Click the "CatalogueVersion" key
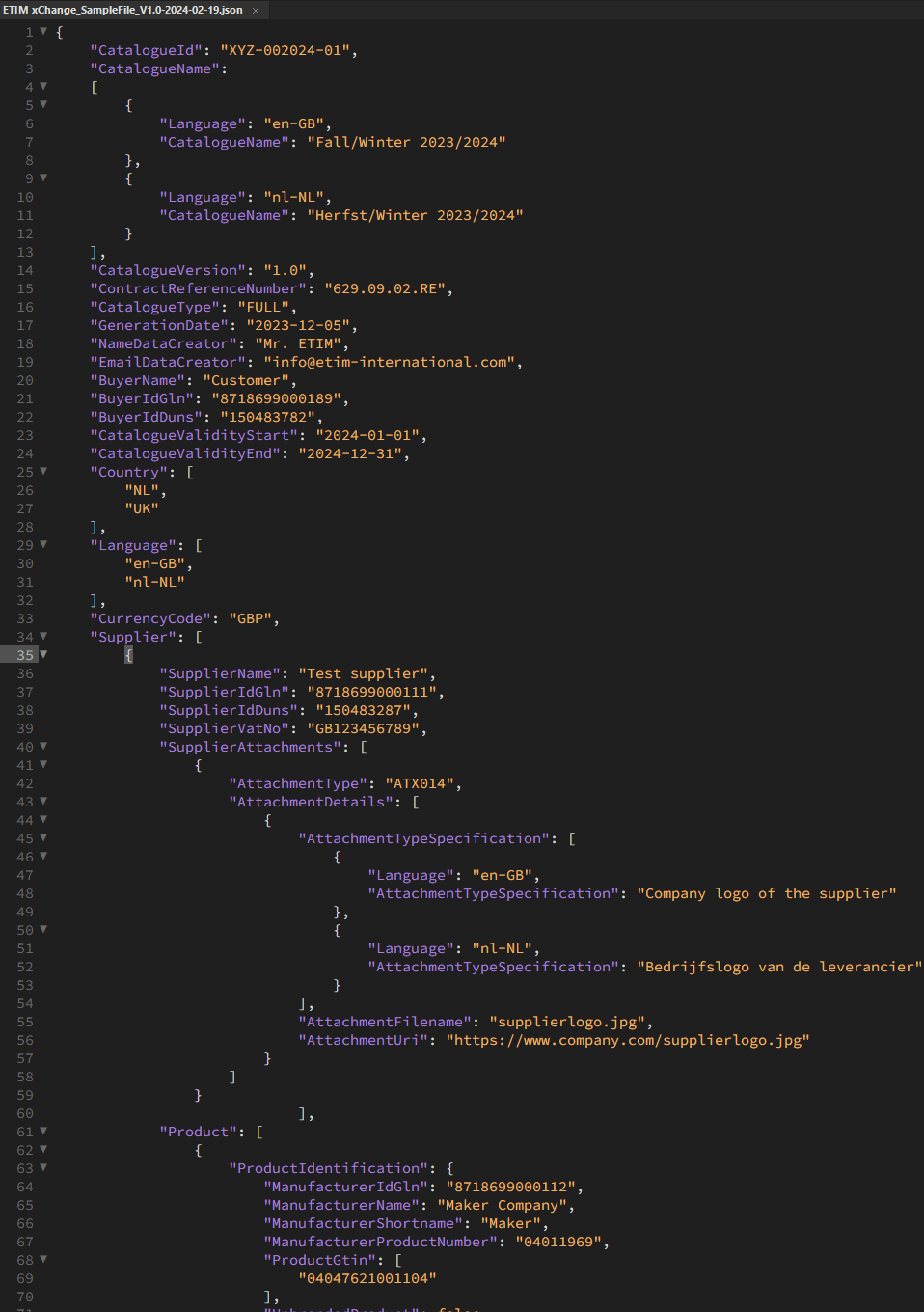The image size is (924, 1312). [x=168, y=270]
